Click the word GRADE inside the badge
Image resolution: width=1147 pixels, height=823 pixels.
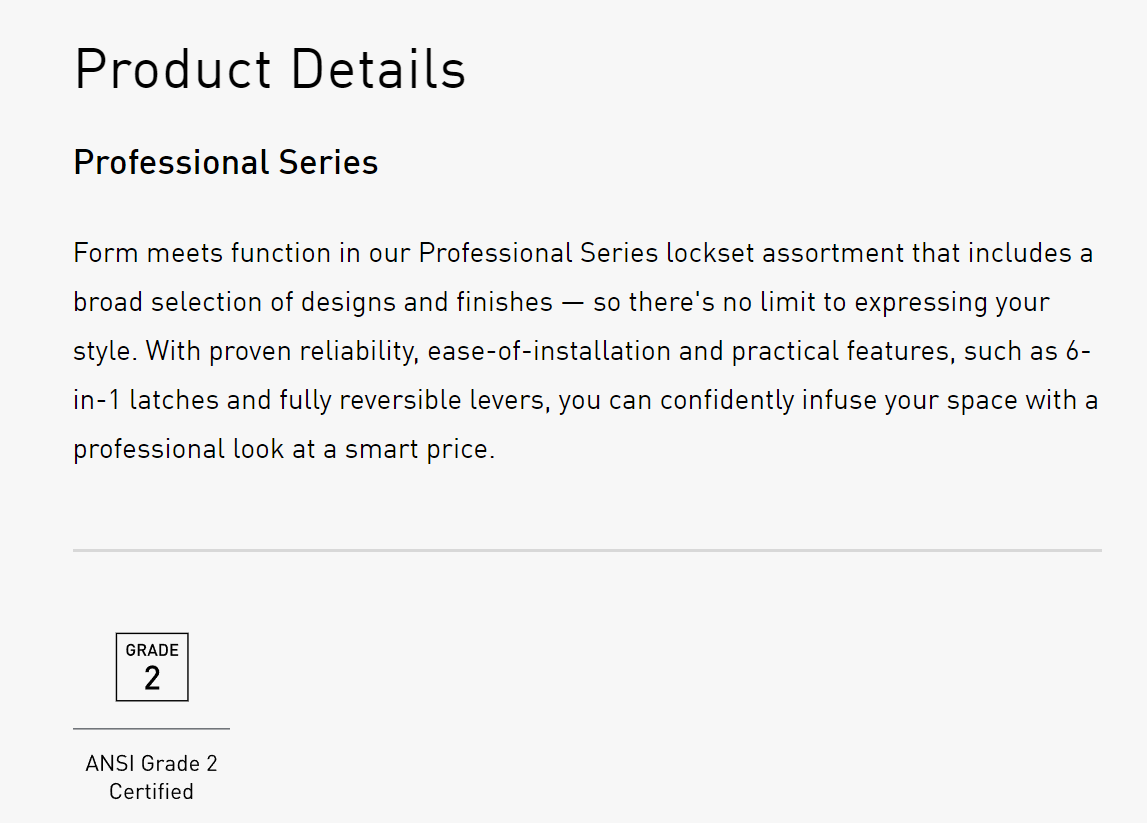point(152,650)
